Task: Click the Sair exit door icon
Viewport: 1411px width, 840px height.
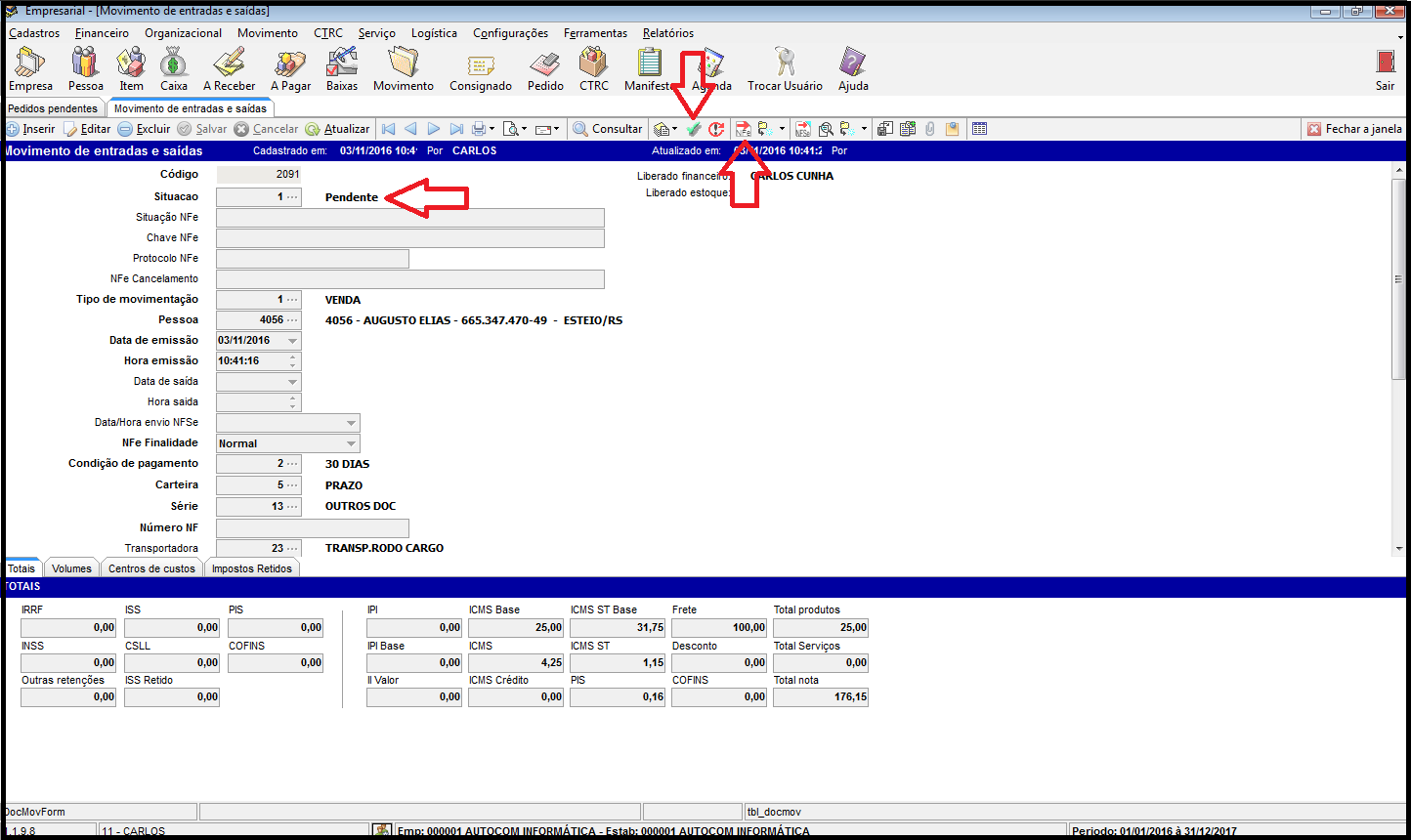Action: [x=1385, y=68]
